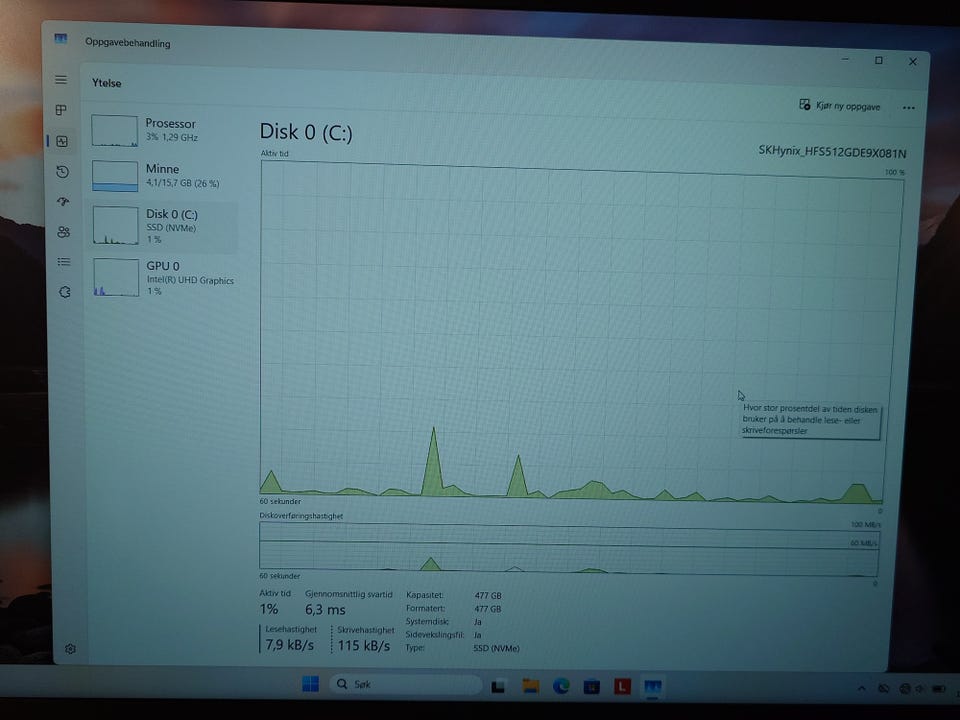Image resolution: width=960 pixels, height=720 pixels.
Task: Click the volume icon in system tray
Action: click(x=920, y=689)
